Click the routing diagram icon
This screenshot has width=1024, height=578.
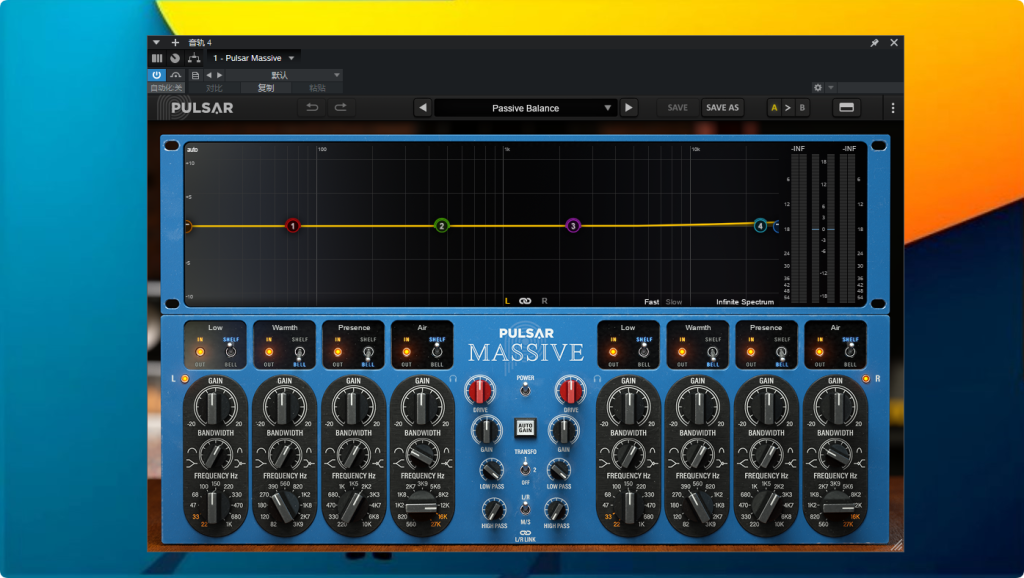point(194,58)
